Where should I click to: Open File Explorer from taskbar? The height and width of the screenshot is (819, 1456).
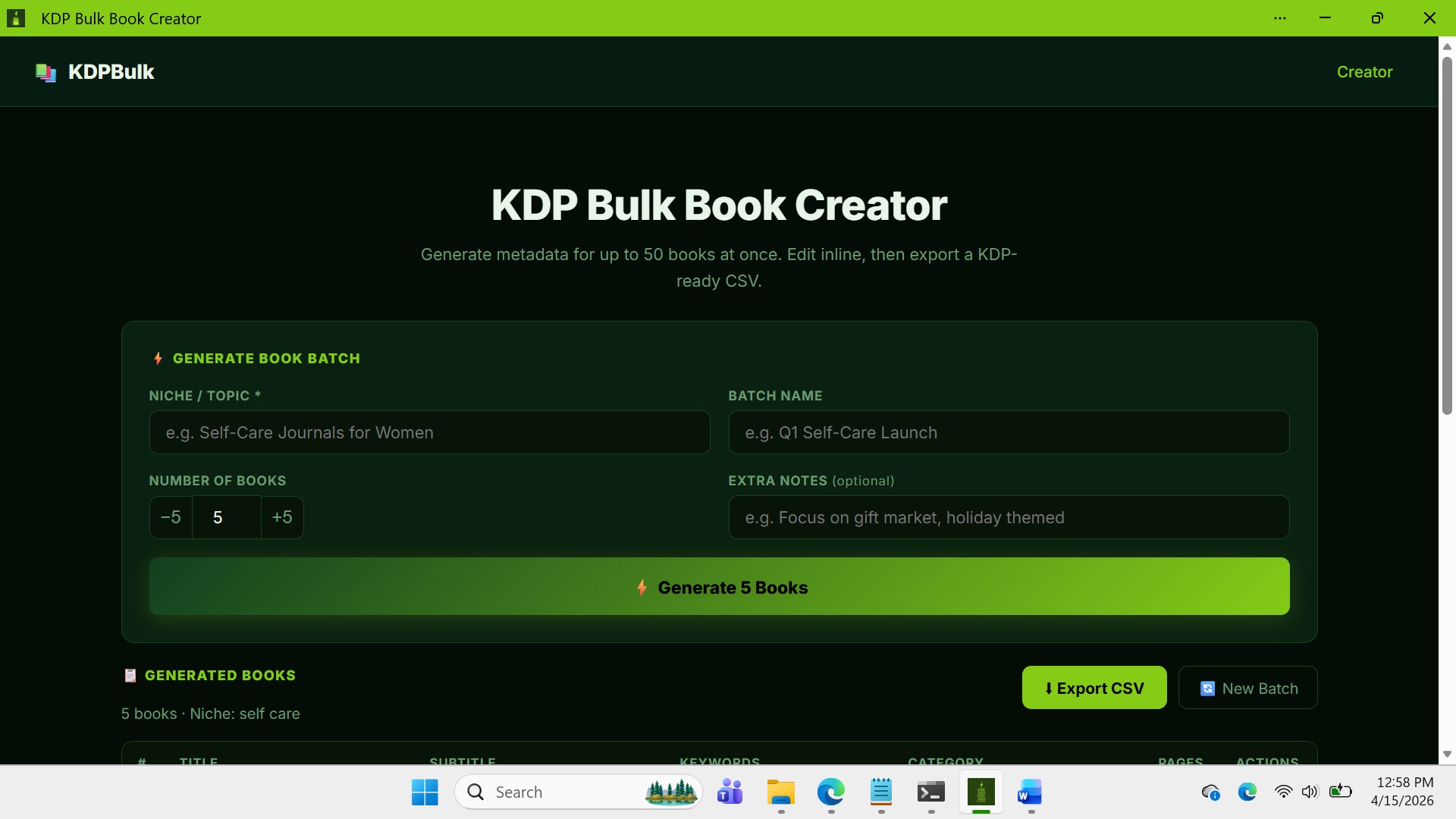[780, 792]
